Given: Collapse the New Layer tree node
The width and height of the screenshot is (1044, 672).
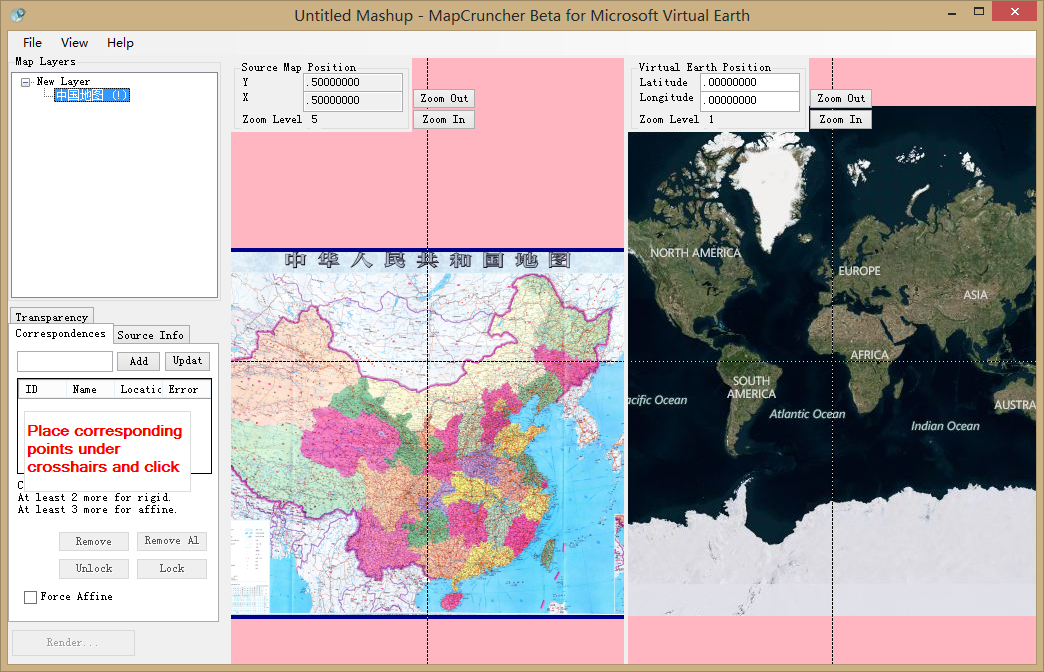Looking at the screenshot, I should [25, 83].
